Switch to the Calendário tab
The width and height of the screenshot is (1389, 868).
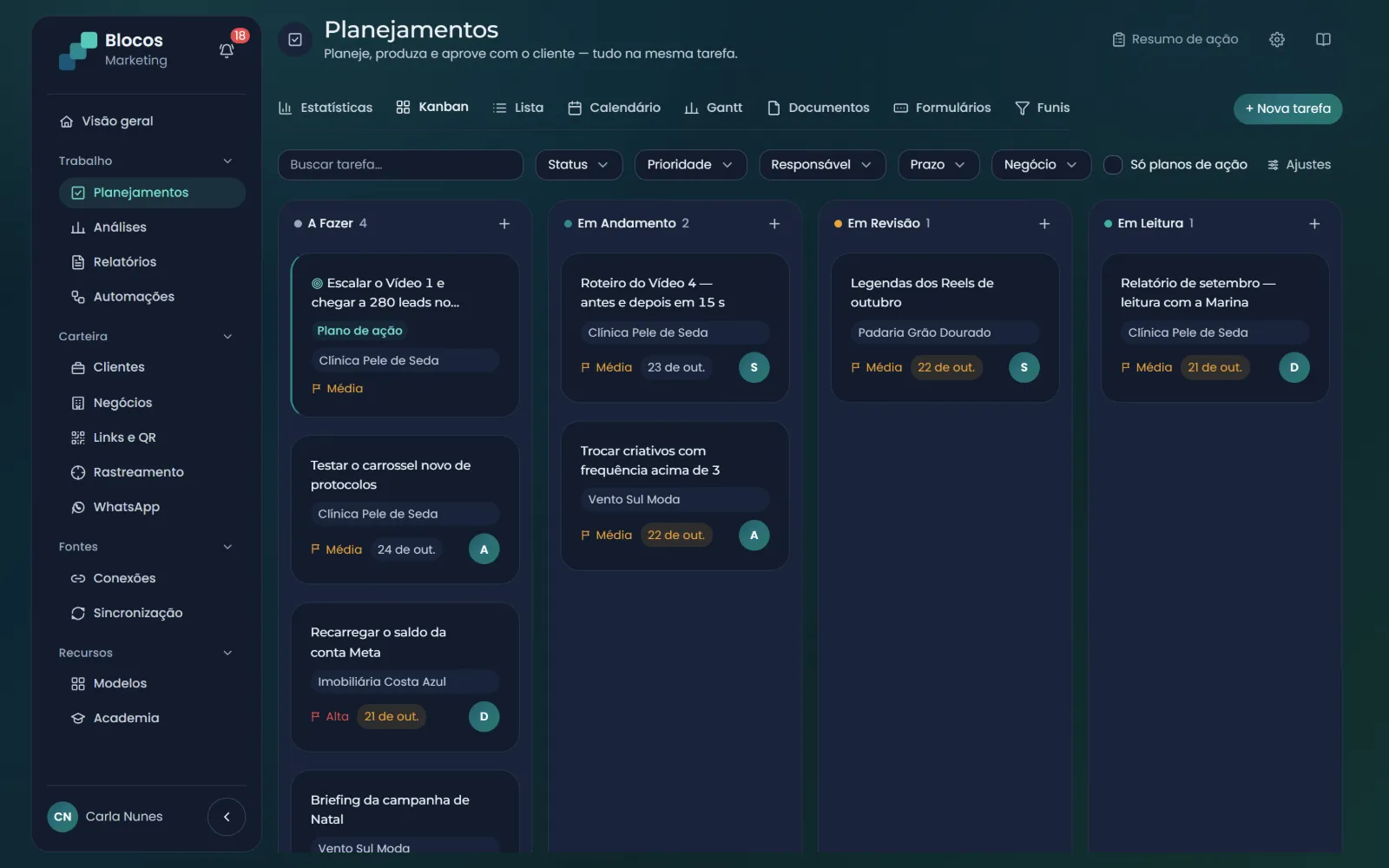click(615, 108)
